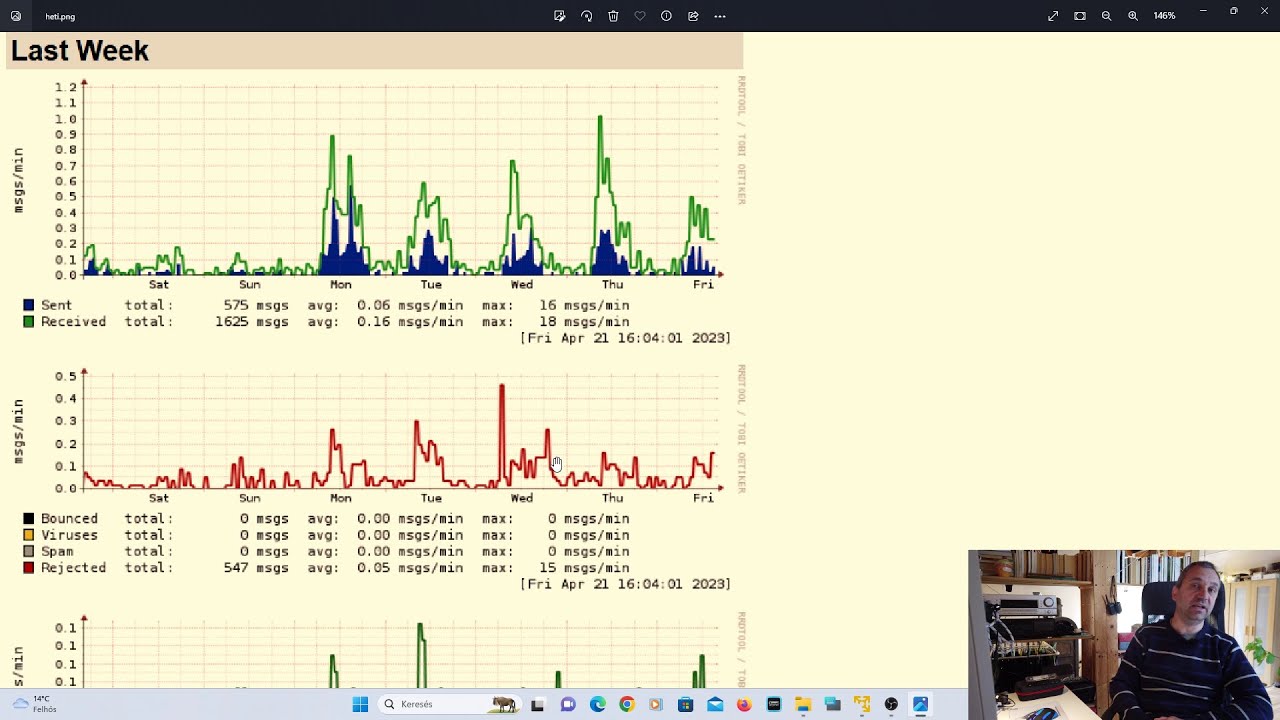Switch to OBS Studio on taskbar
The width and height of the screenshot is (1280, 720).
[891, 704]
